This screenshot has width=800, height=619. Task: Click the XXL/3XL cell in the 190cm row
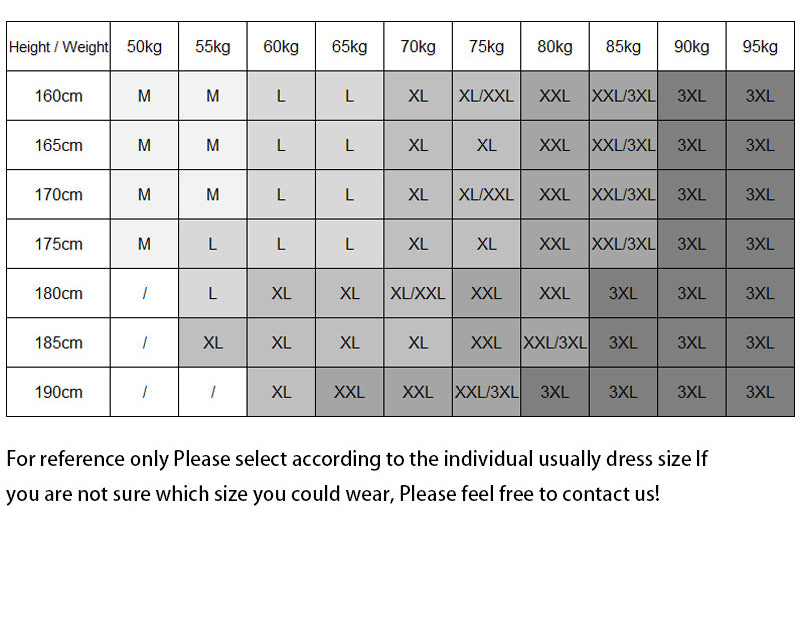[x=486, y=392]
